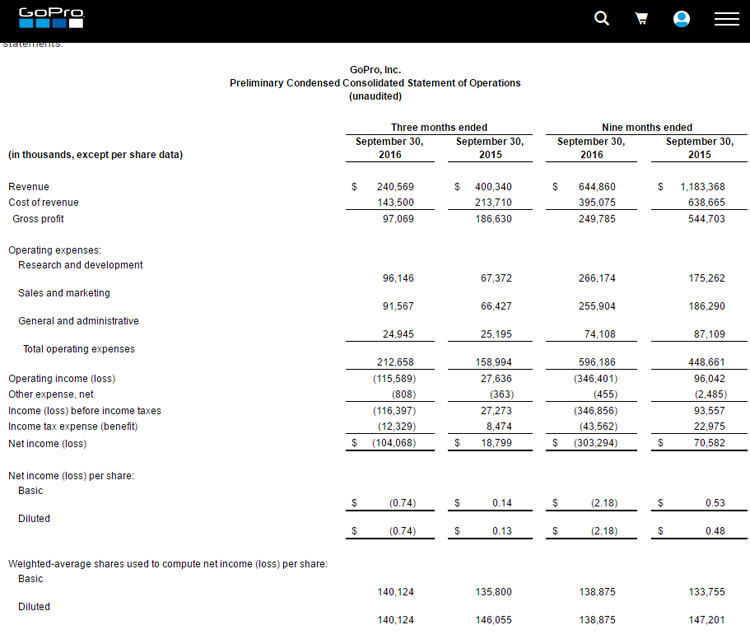Select gross profit value 97,069

[x=398, y=219]
